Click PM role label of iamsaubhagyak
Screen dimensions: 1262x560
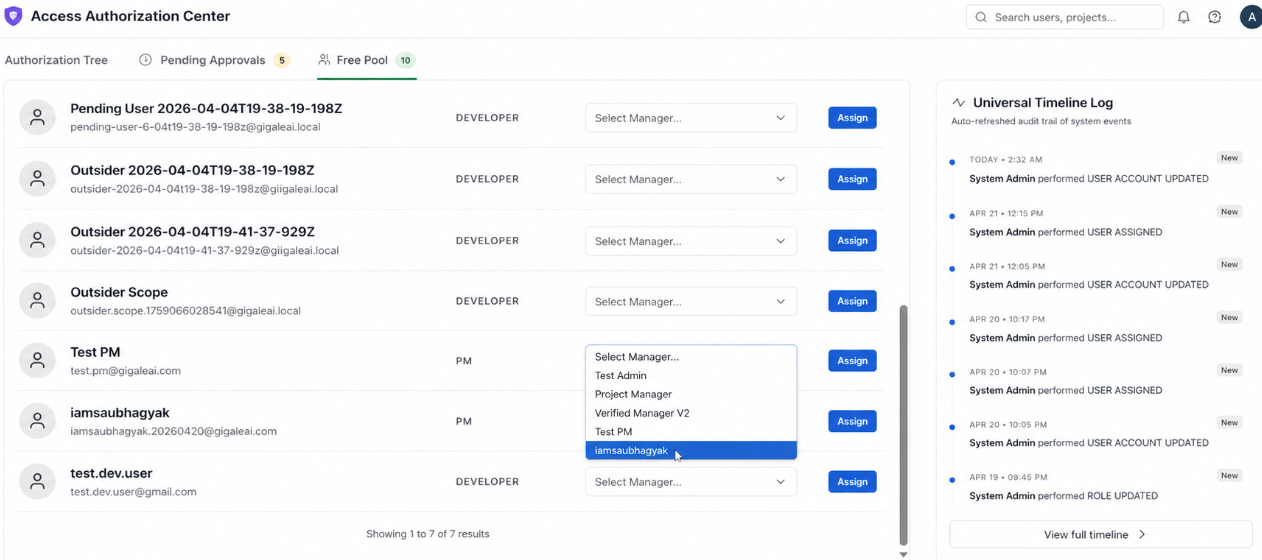(464, 422)
